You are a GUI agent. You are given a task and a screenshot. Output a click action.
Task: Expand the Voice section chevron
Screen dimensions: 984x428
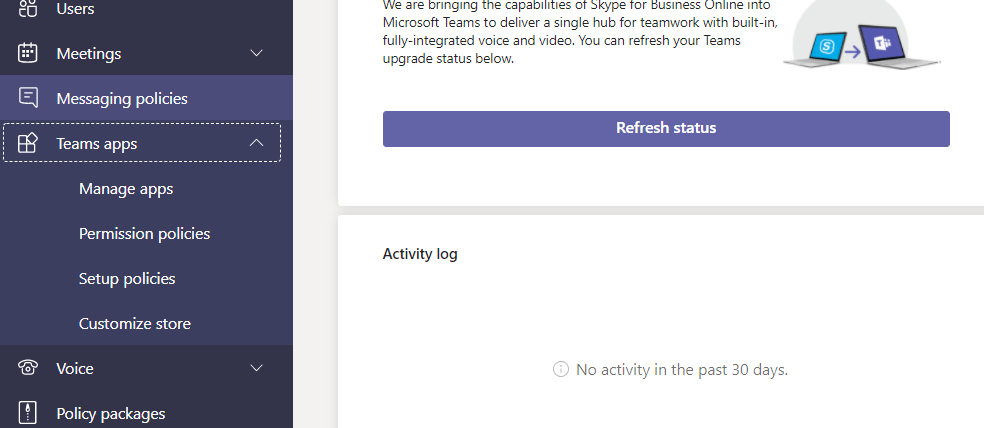(257, 368)
